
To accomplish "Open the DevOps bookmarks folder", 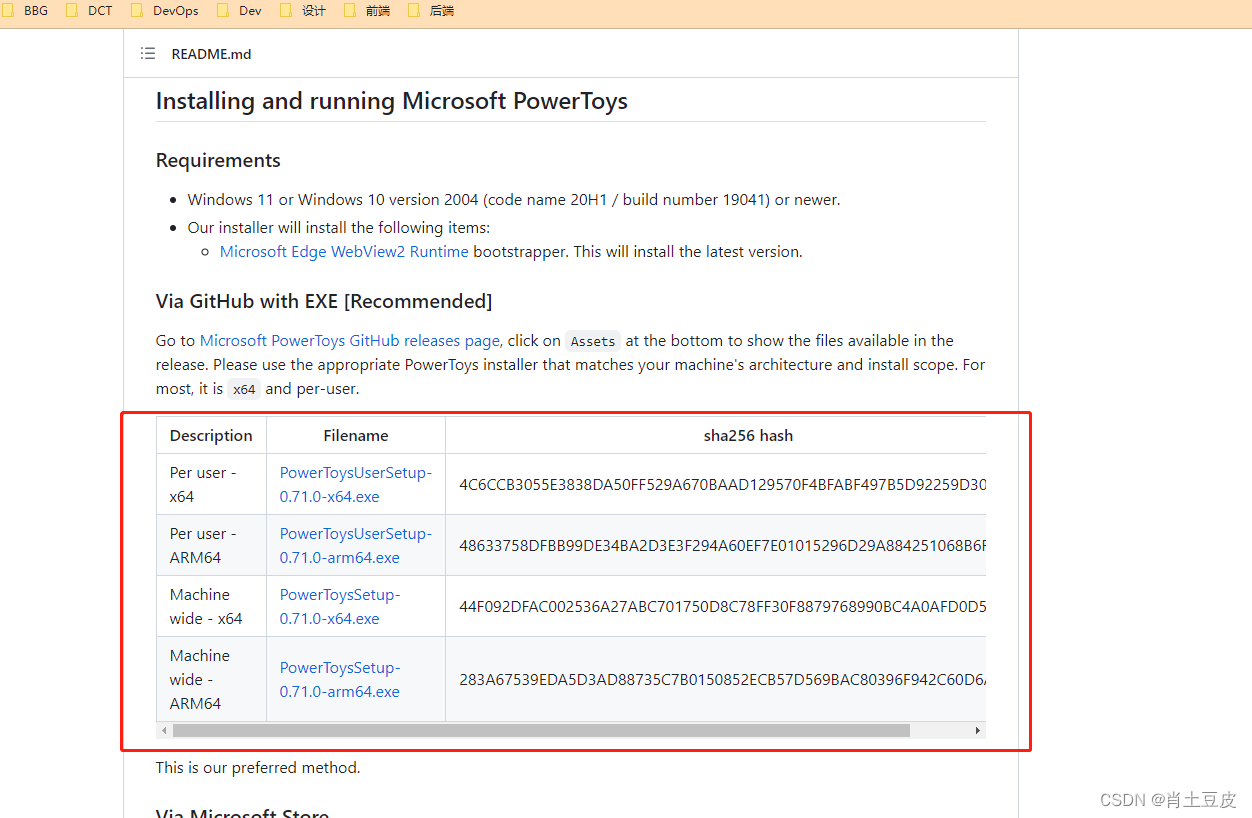I will coord(165,11).
